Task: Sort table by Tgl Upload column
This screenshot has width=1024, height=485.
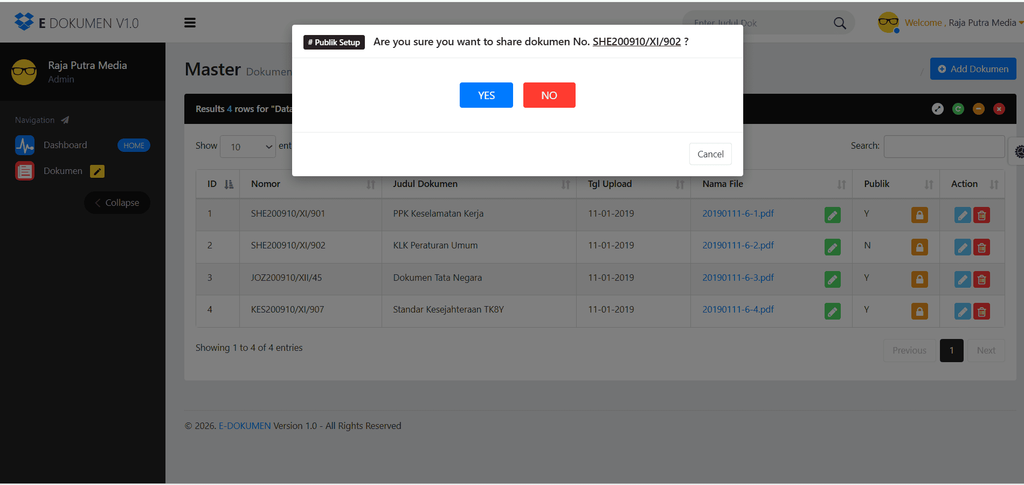Action: click(x=633, y=184)
